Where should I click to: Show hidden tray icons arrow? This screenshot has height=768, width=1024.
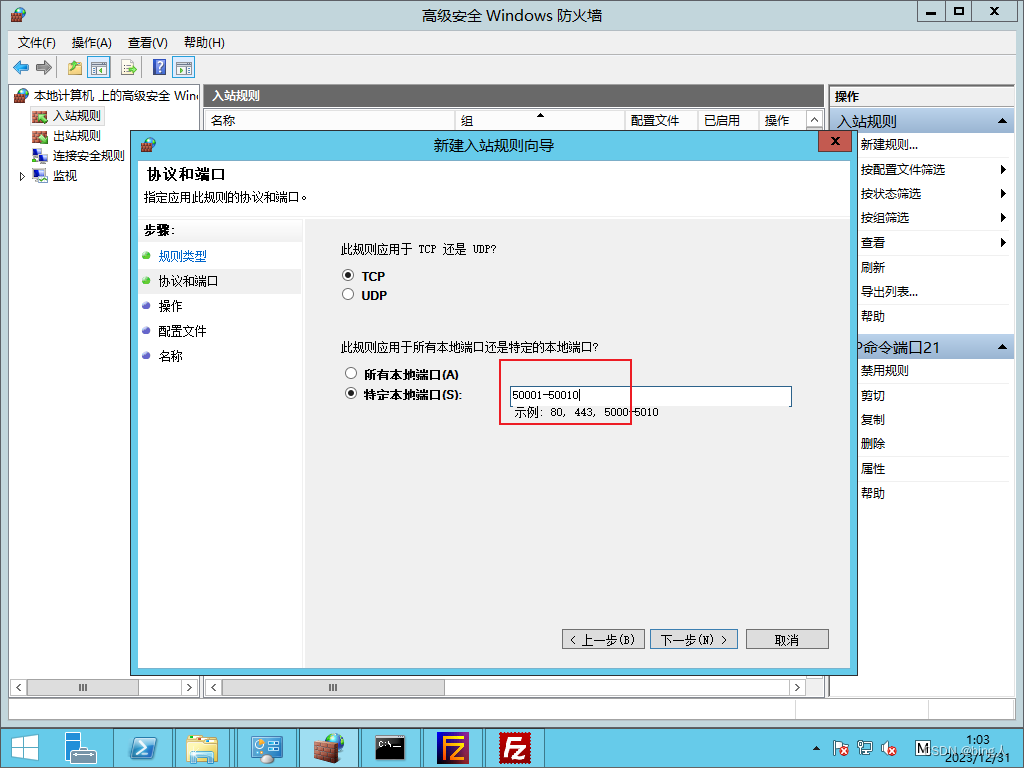(x=816, y=748)
